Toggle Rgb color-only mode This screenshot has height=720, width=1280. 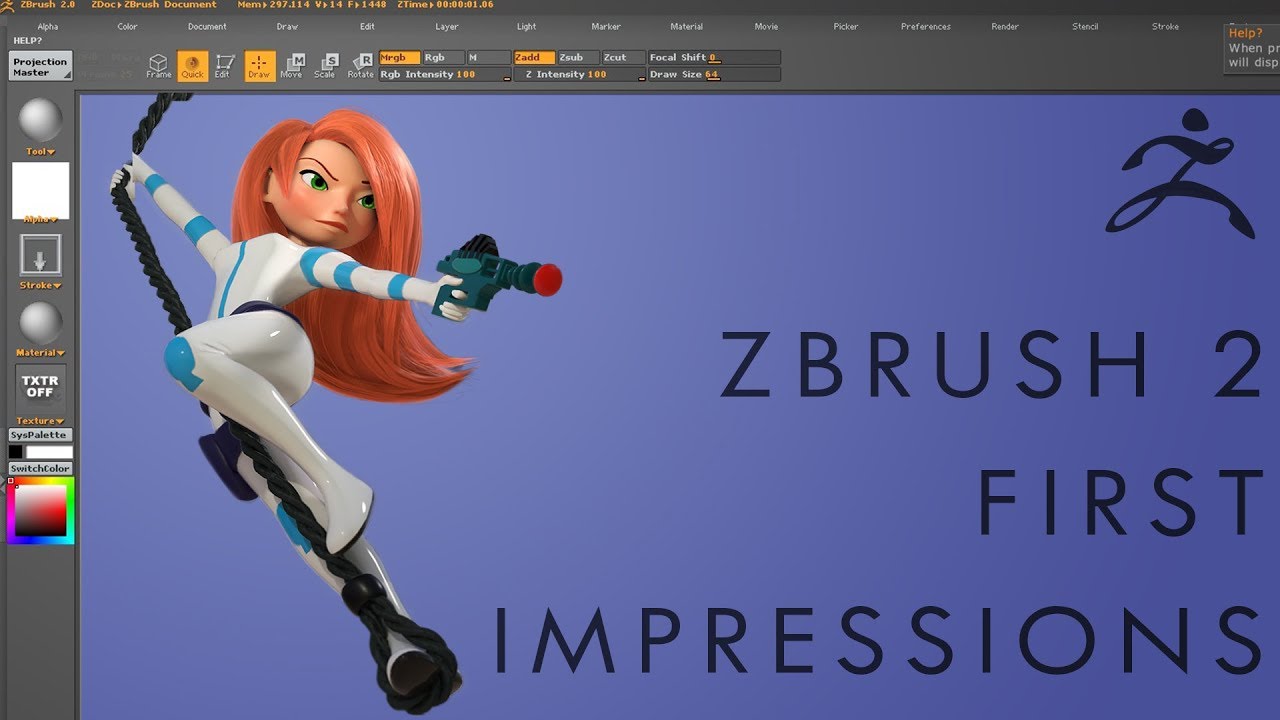tap(443, 58)
